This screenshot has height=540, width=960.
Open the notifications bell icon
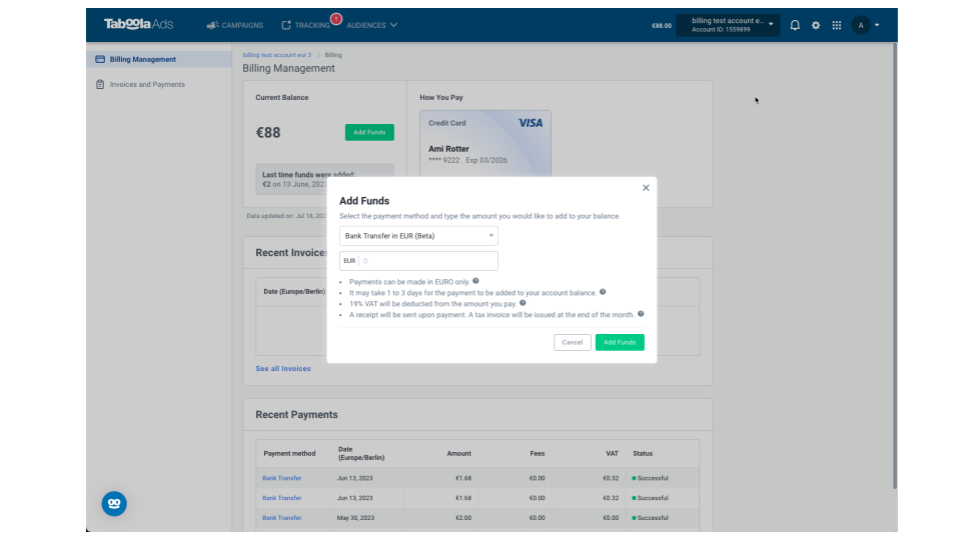pos(795,25)
